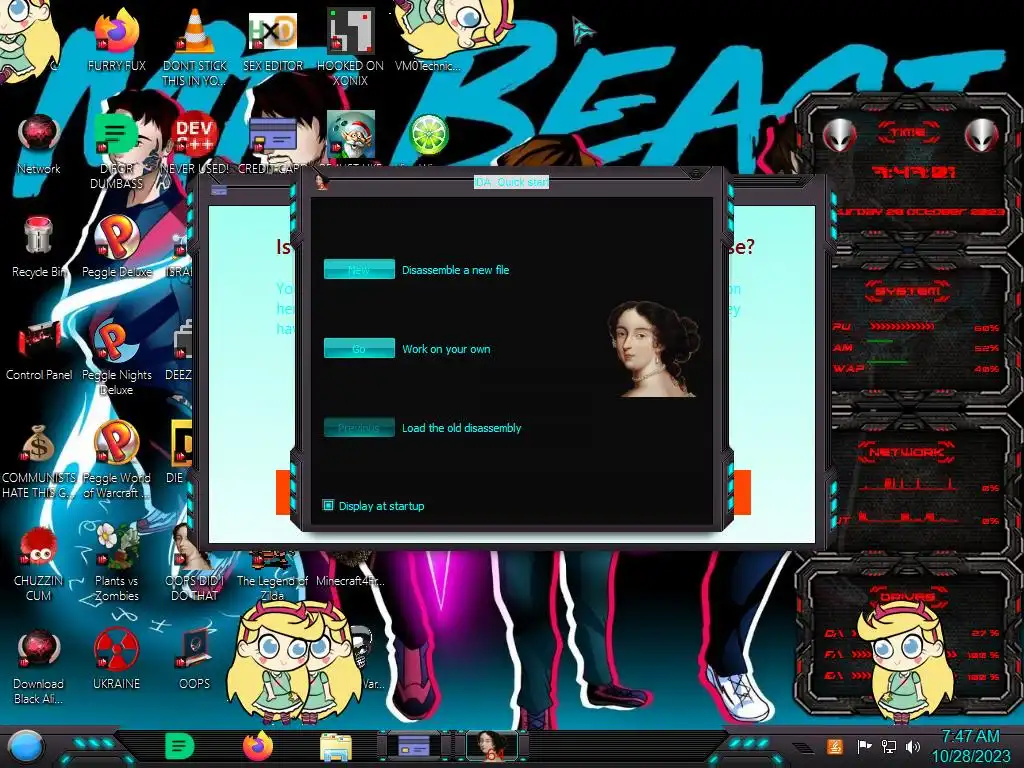Select the Network desktop icon
Image resolution: width=1024 pixels, height=768 pixels.
(39, 136)
